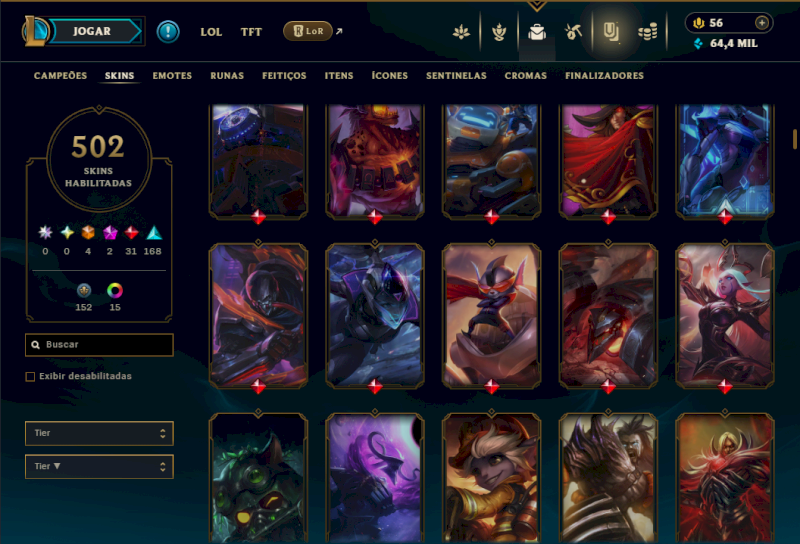800x544 pixels.
Task: Click the chroma color wheel icon
Action: (115, 290)
